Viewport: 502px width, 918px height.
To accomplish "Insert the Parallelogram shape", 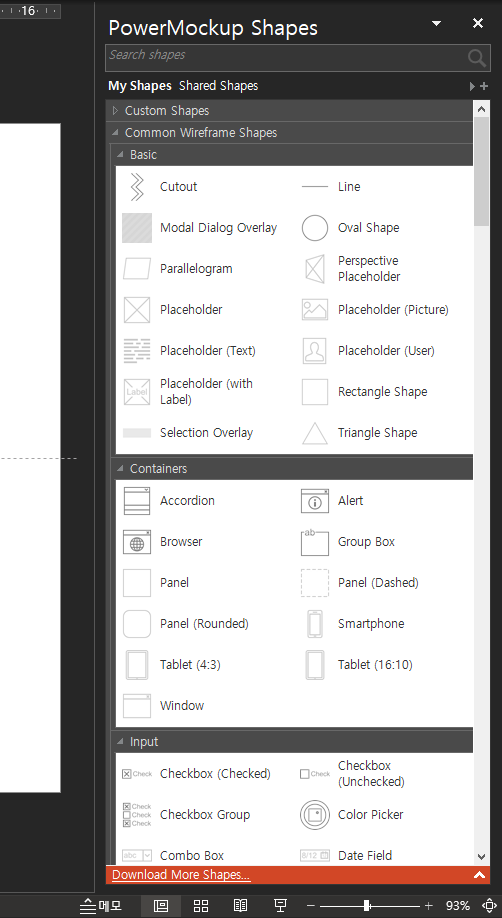I will tap(136, 269).
